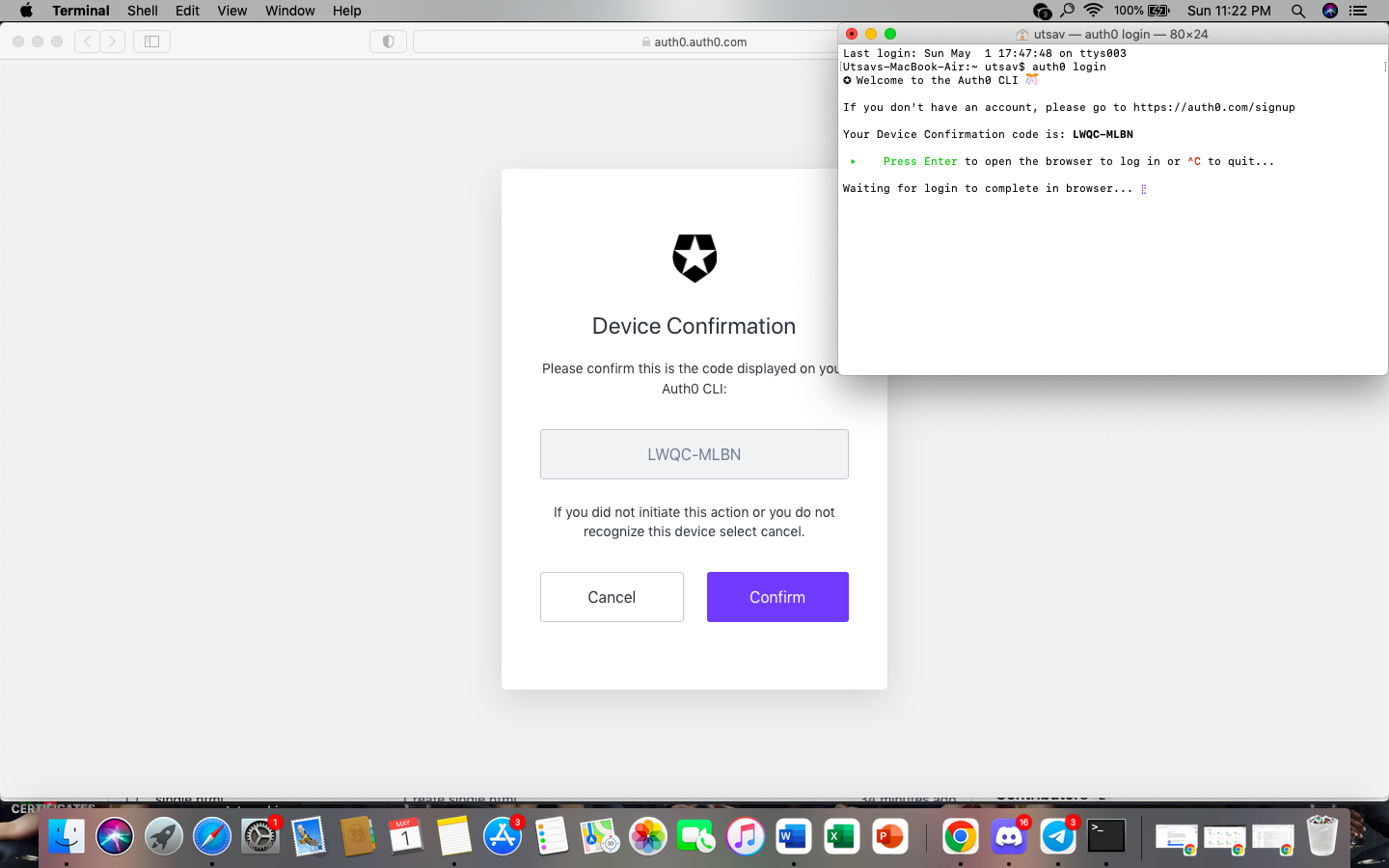Screen dimensions: 1389x868
Task: Open the Mail stamp icon in Dock
Action: (309, 836)
